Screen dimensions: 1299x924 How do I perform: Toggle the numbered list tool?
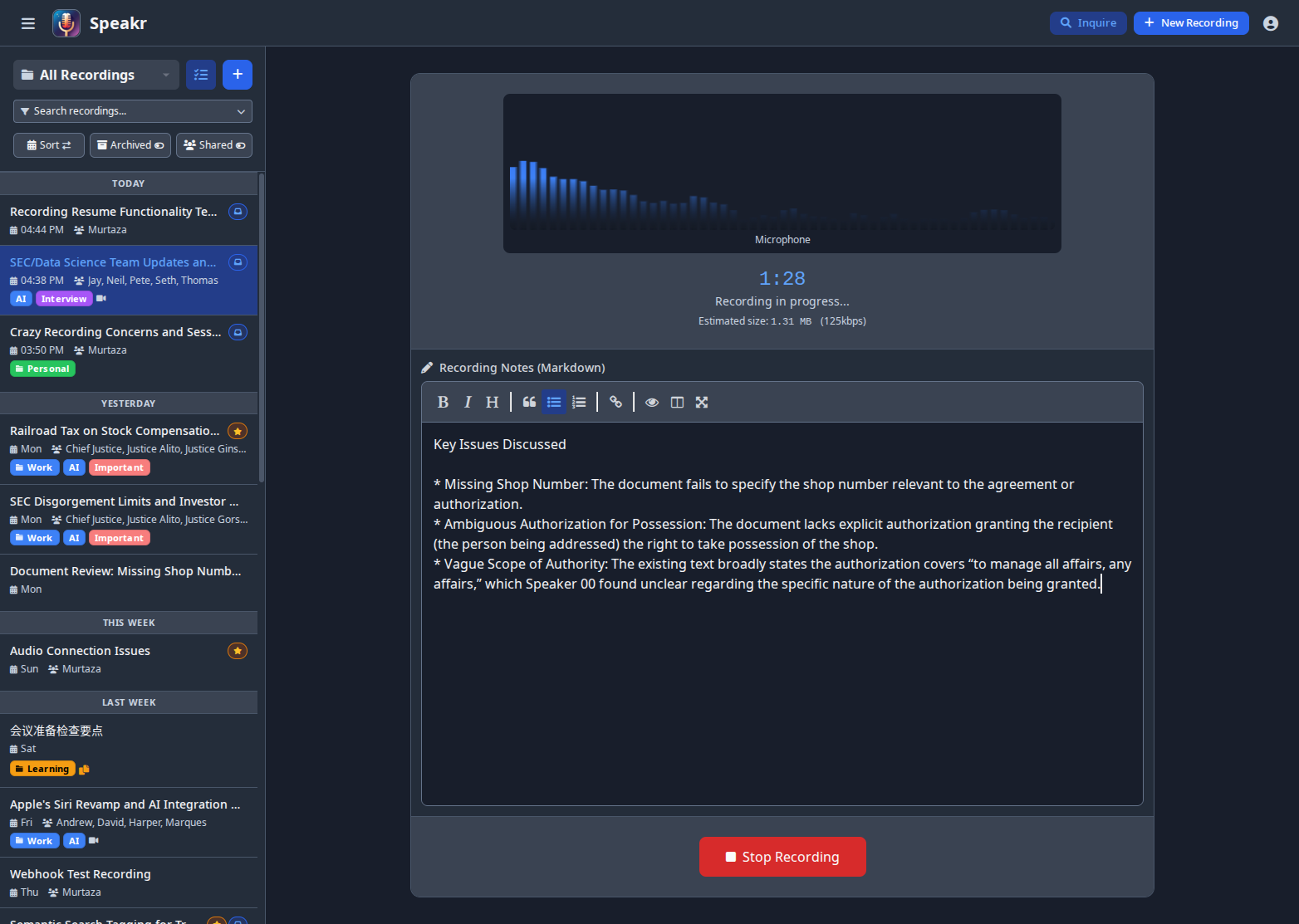(x=579, y=403)
